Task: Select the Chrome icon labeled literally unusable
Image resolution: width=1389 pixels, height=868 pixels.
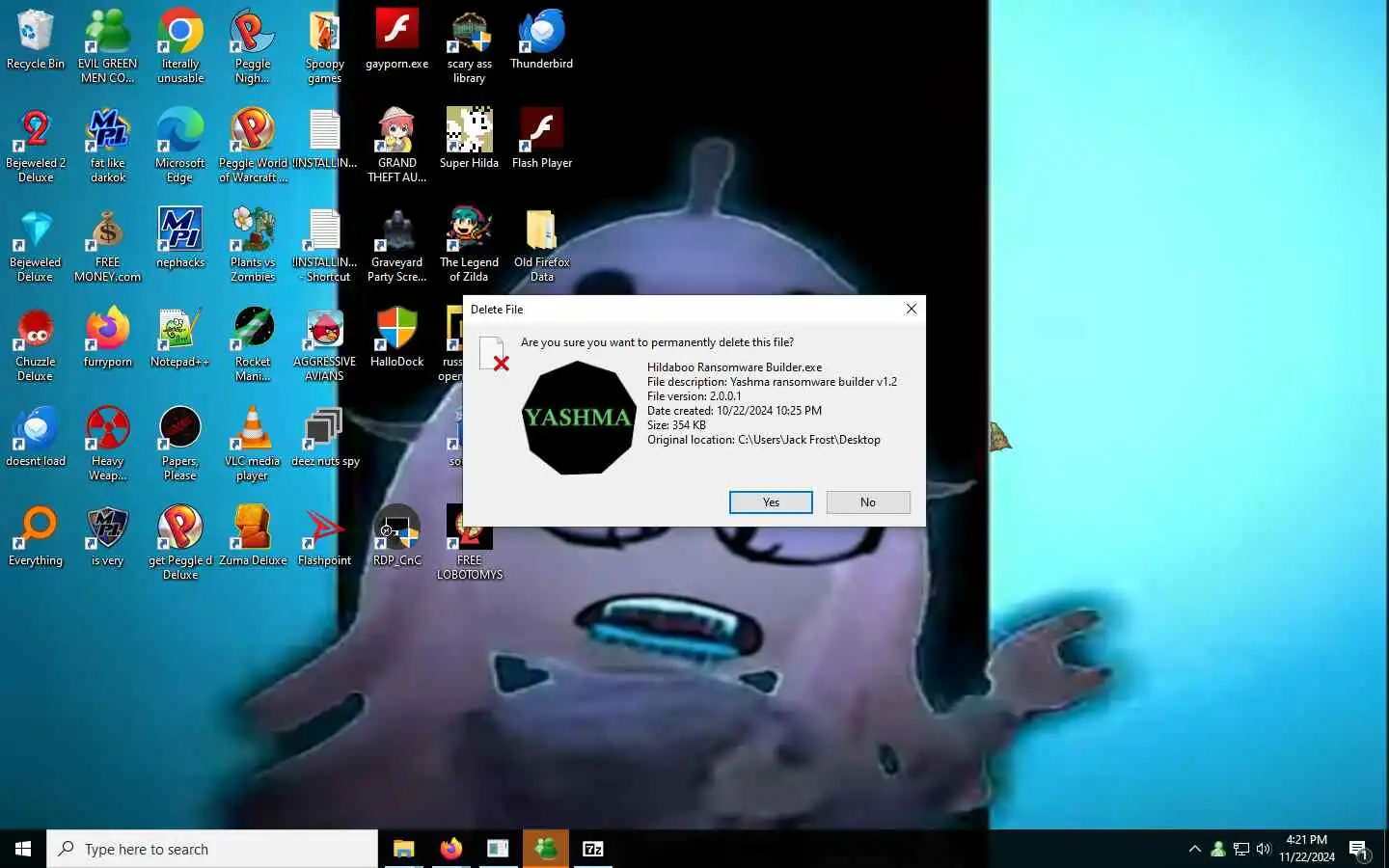Action: pos(180,46)
